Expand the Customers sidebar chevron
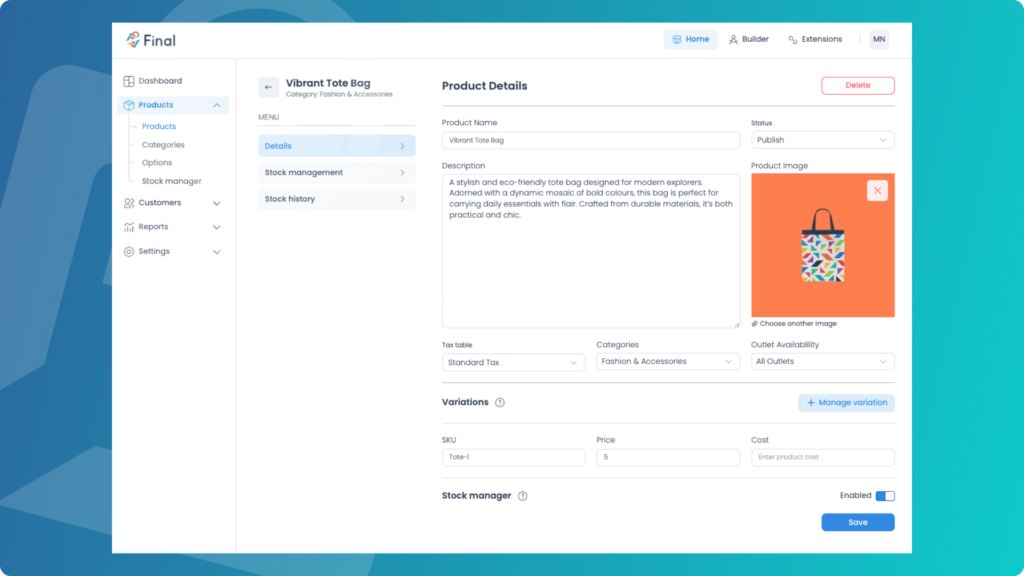Viewport: 1024px width, 576px height. (x=217, y=204)
